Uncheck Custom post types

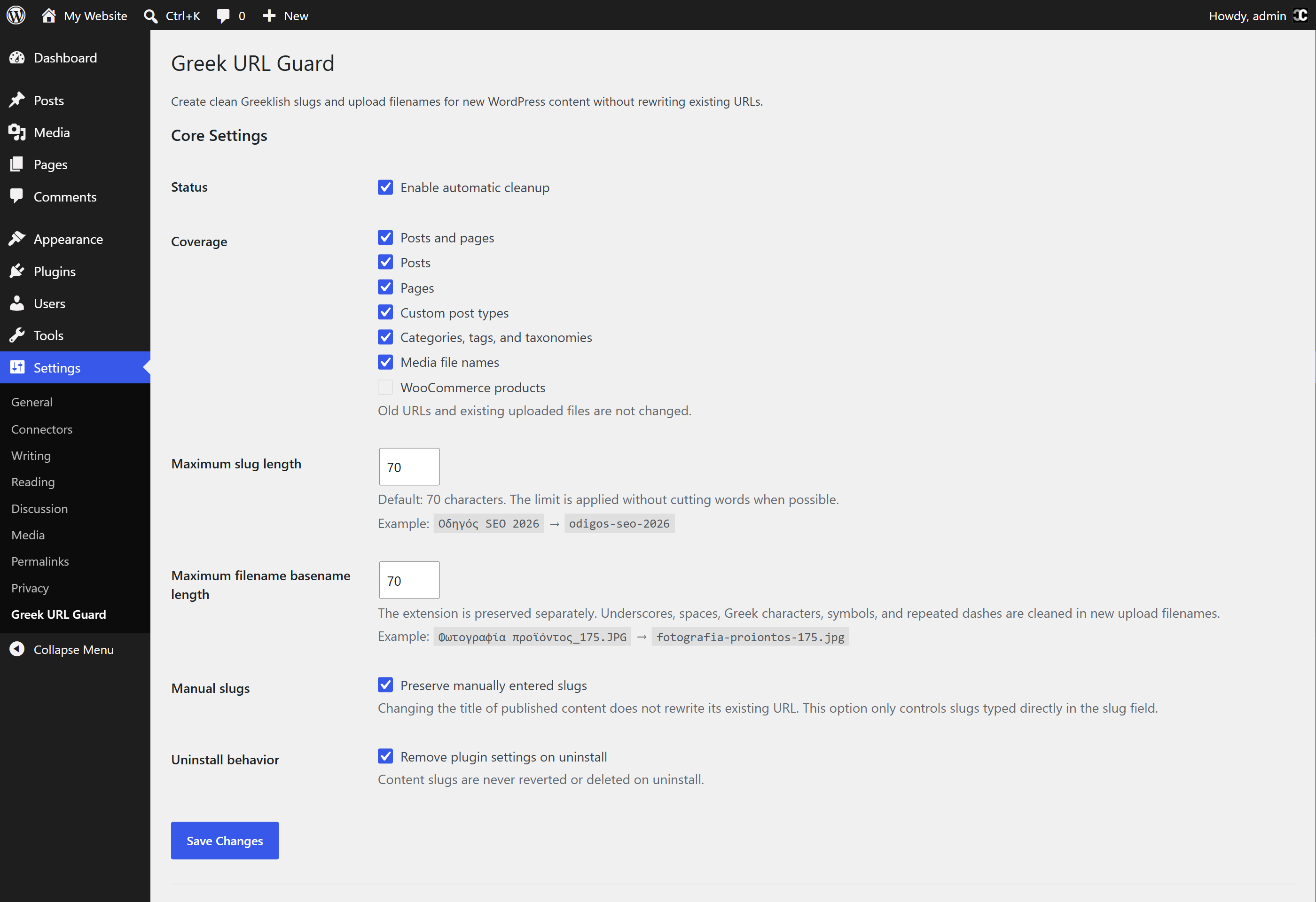385,312
